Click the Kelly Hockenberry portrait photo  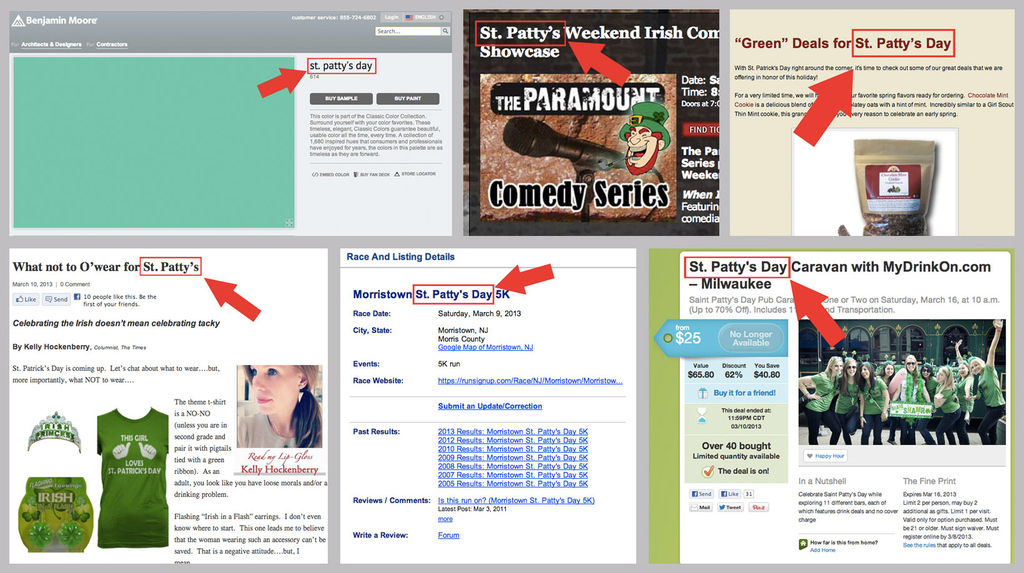pos(279,407)
